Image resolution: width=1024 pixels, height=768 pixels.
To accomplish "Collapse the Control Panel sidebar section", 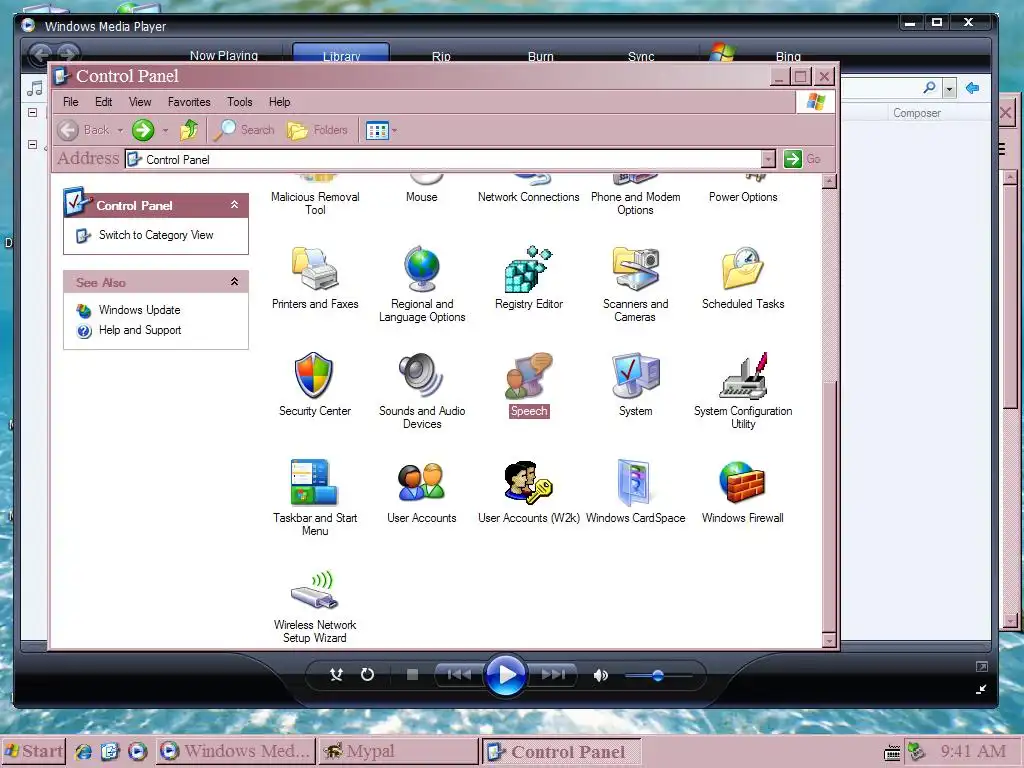I will click(x=234, y=205).
